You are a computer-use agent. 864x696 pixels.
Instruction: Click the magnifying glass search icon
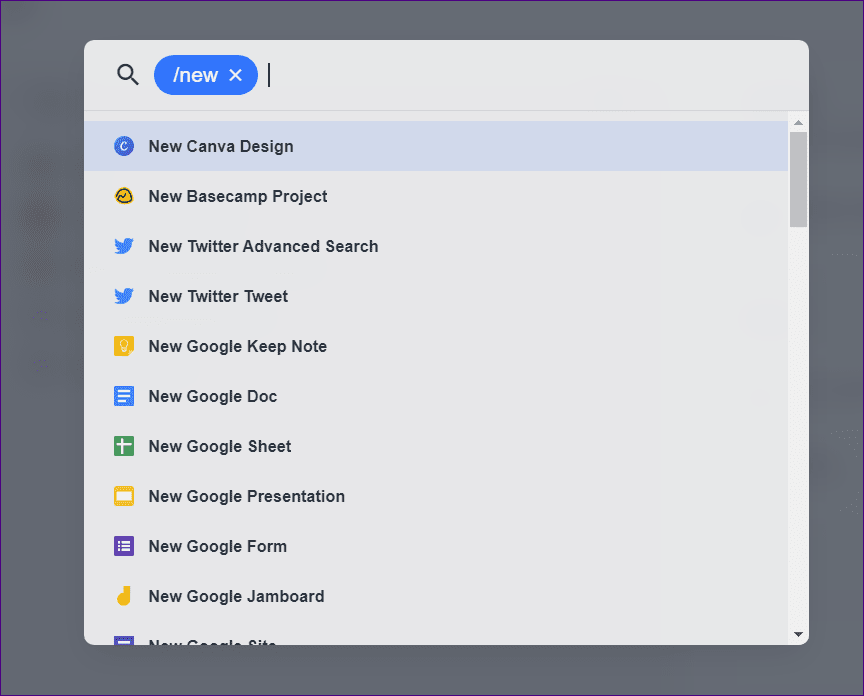coord(127,74)
